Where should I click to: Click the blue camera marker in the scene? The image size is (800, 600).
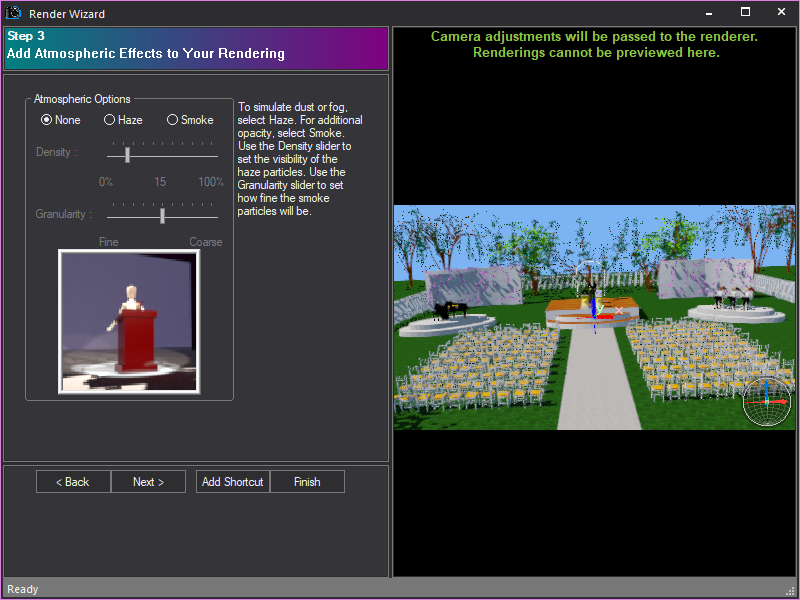point(595,300)
